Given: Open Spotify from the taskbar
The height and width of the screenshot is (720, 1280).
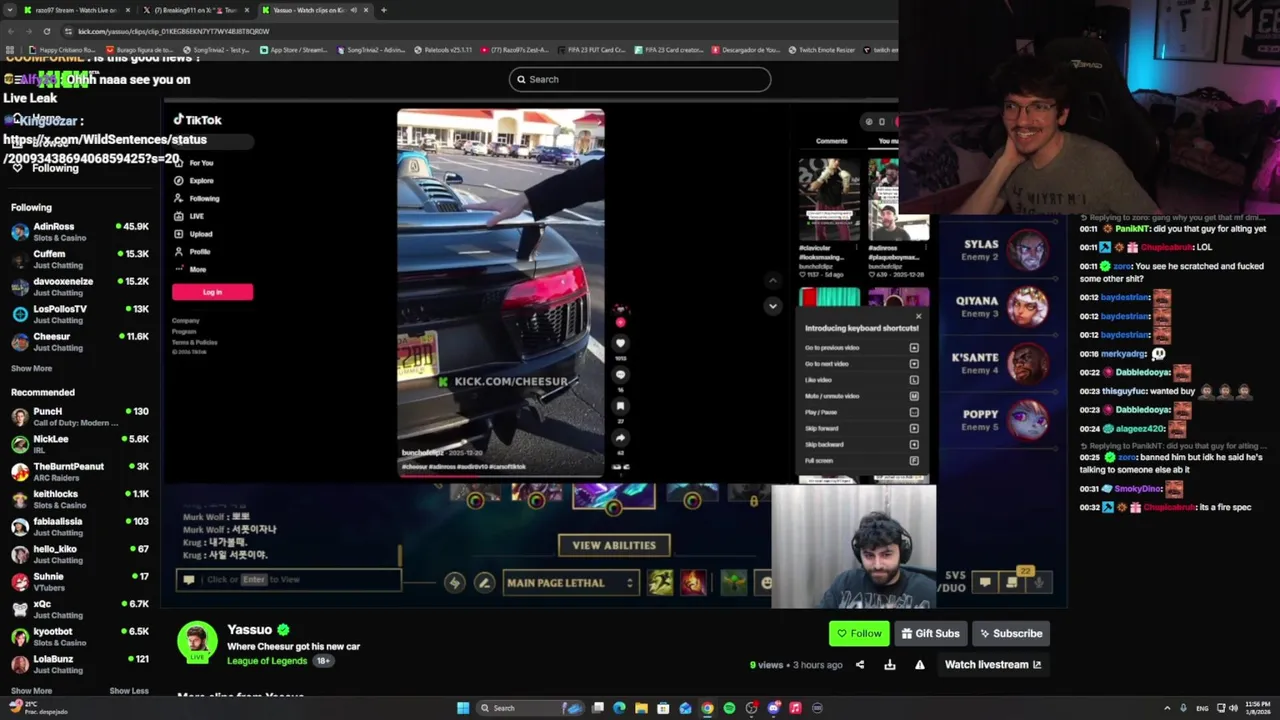Looking at the screenshot, I should click(x=729, y=708).
